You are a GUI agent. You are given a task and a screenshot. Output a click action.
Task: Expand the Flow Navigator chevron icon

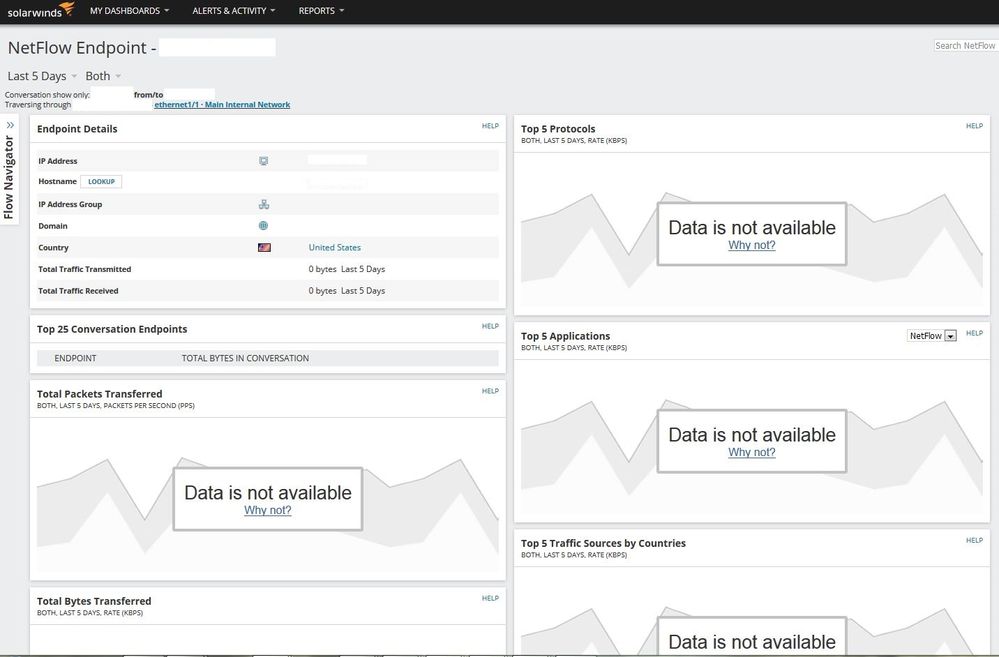10,125
